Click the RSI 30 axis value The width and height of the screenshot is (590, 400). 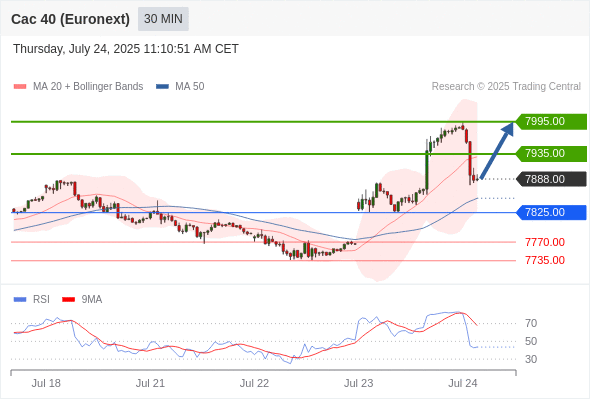531,359
